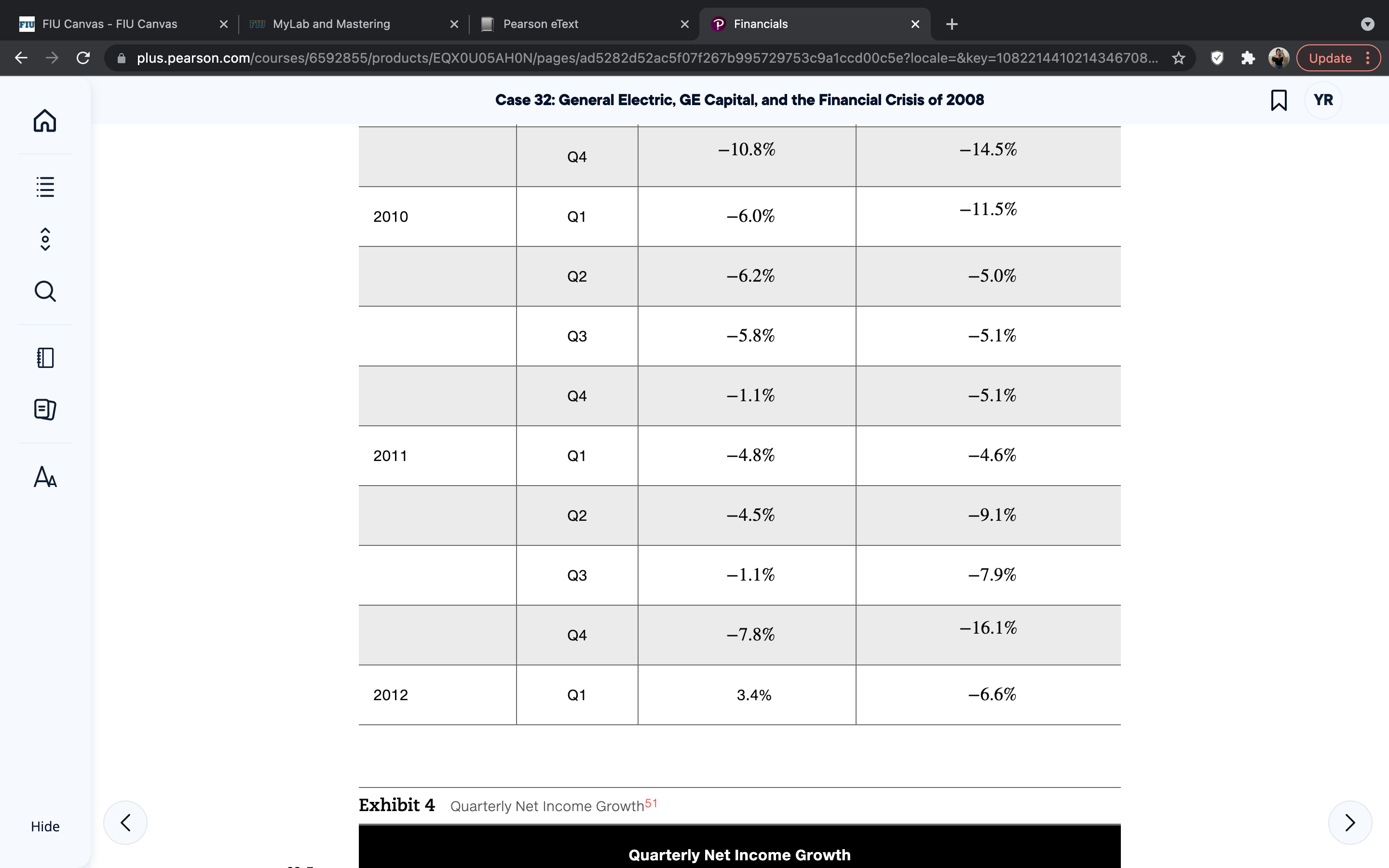Open the table of contents list icon

(45, 187)
